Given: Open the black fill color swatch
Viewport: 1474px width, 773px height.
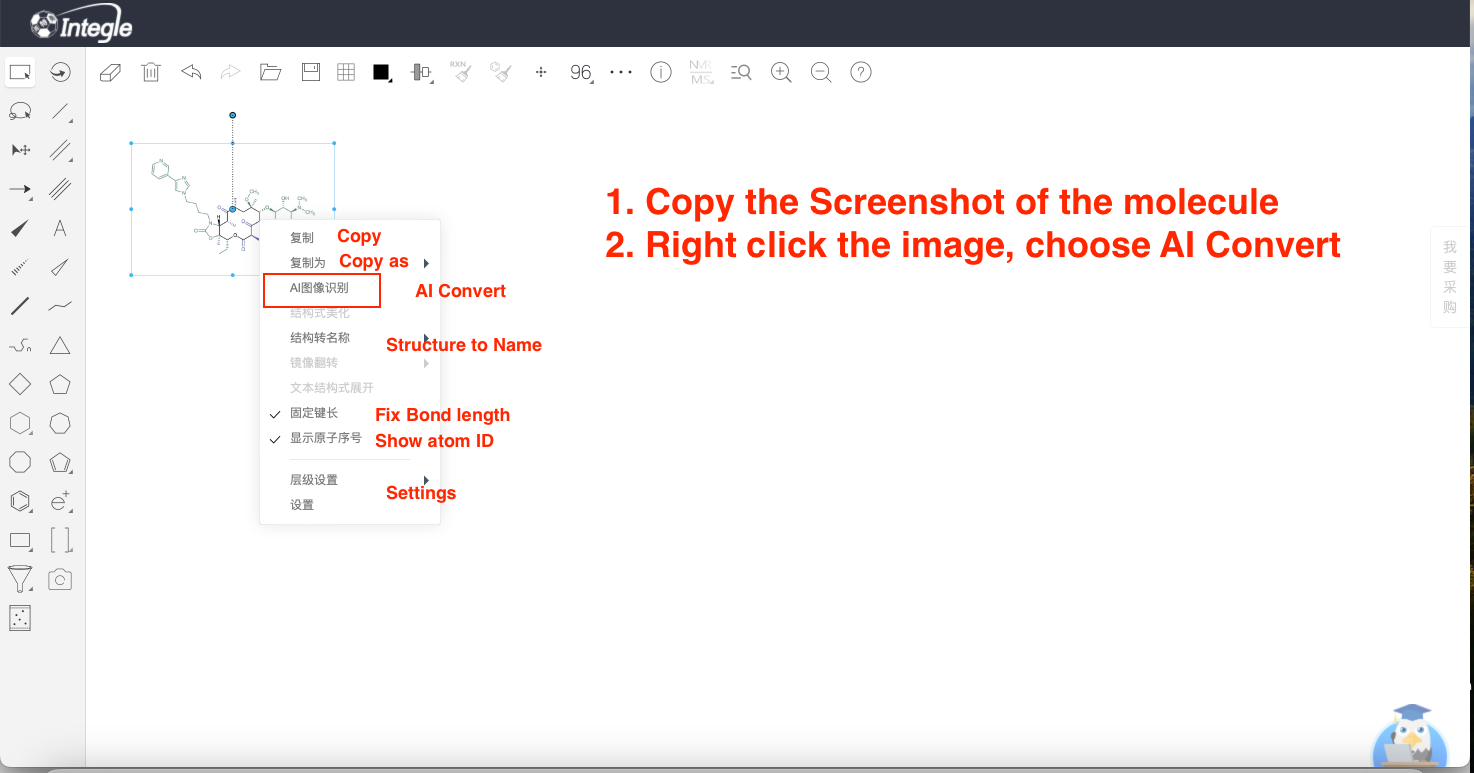Looking at the screenshot, I should click(x=380, y=71).
